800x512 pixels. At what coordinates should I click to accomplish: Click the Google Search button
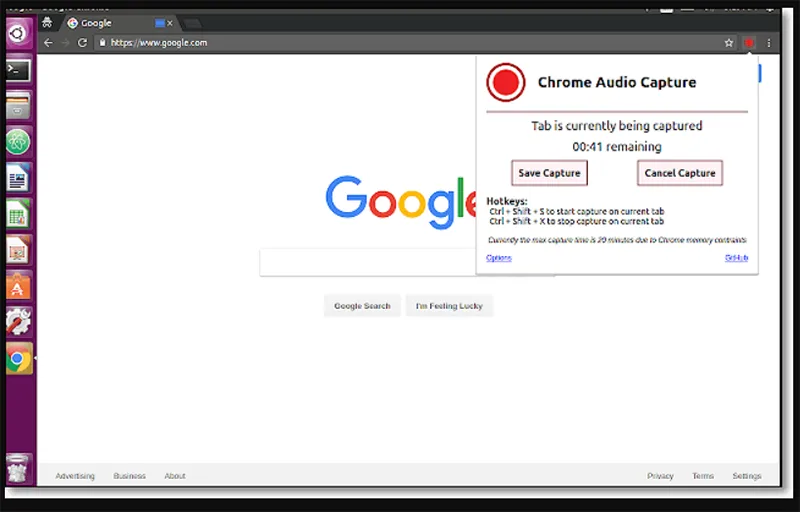coord(362,306)
